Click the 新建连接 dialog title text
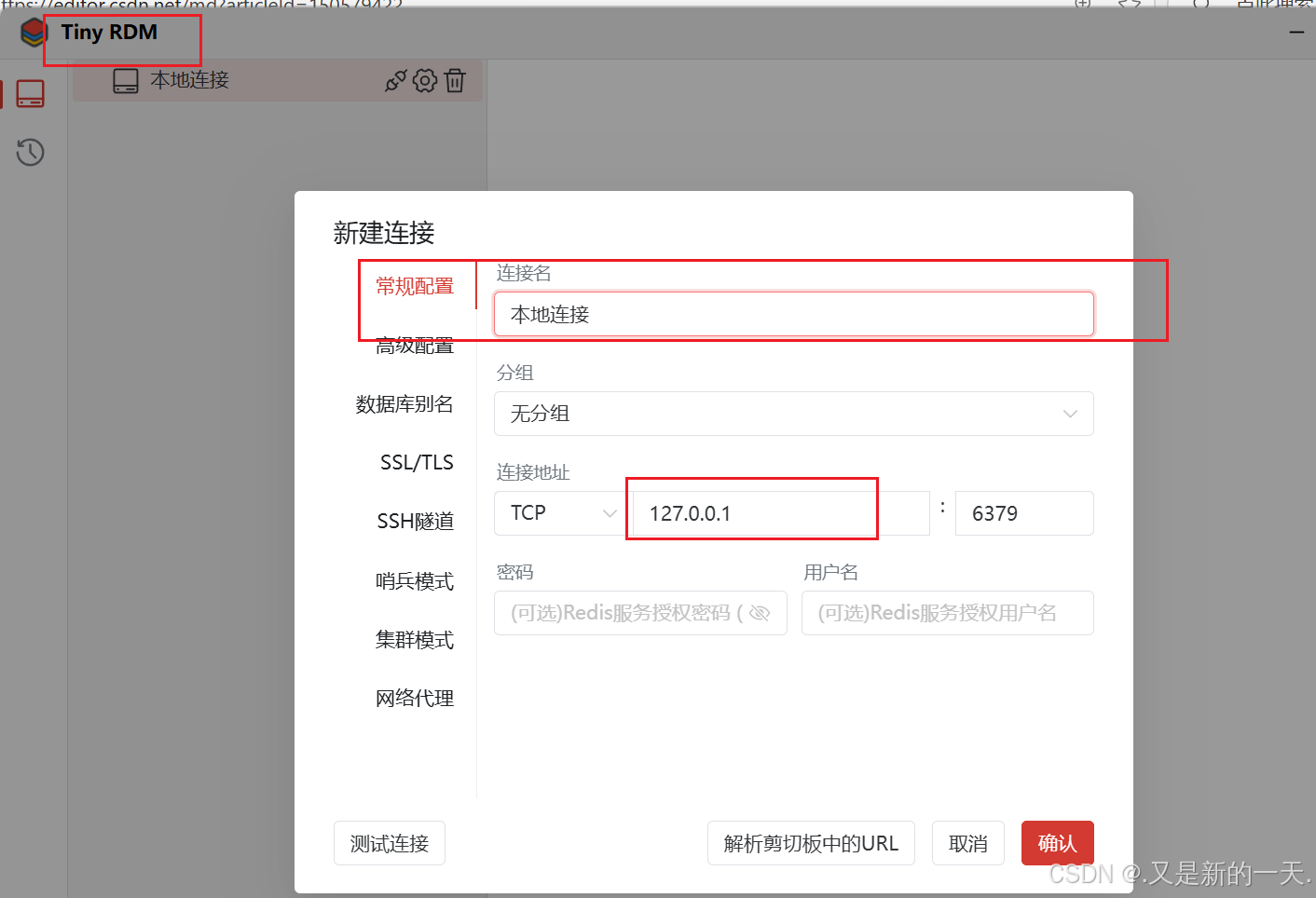 coord(384,233)
